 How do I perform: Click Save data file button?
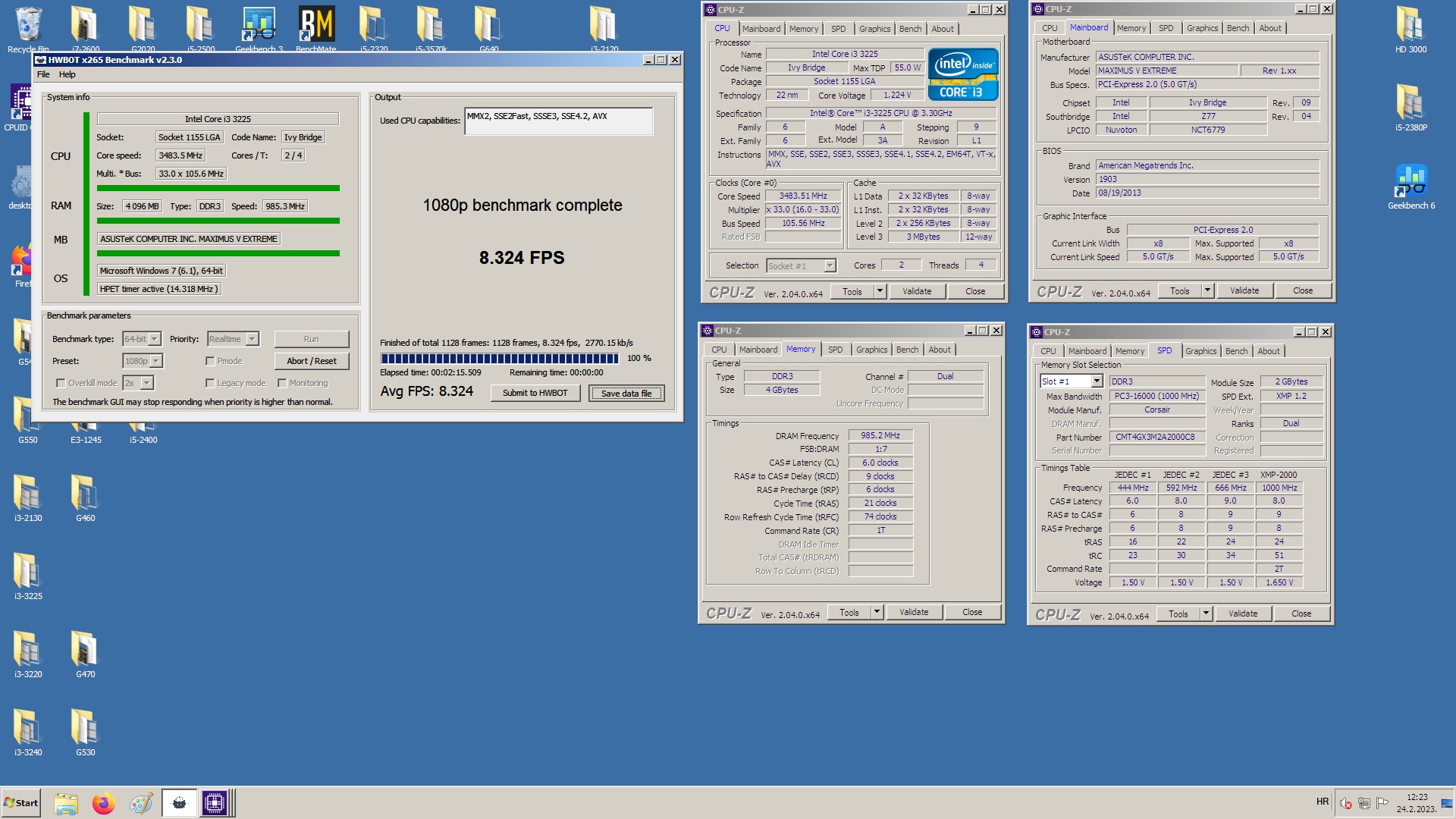[626, 393]
